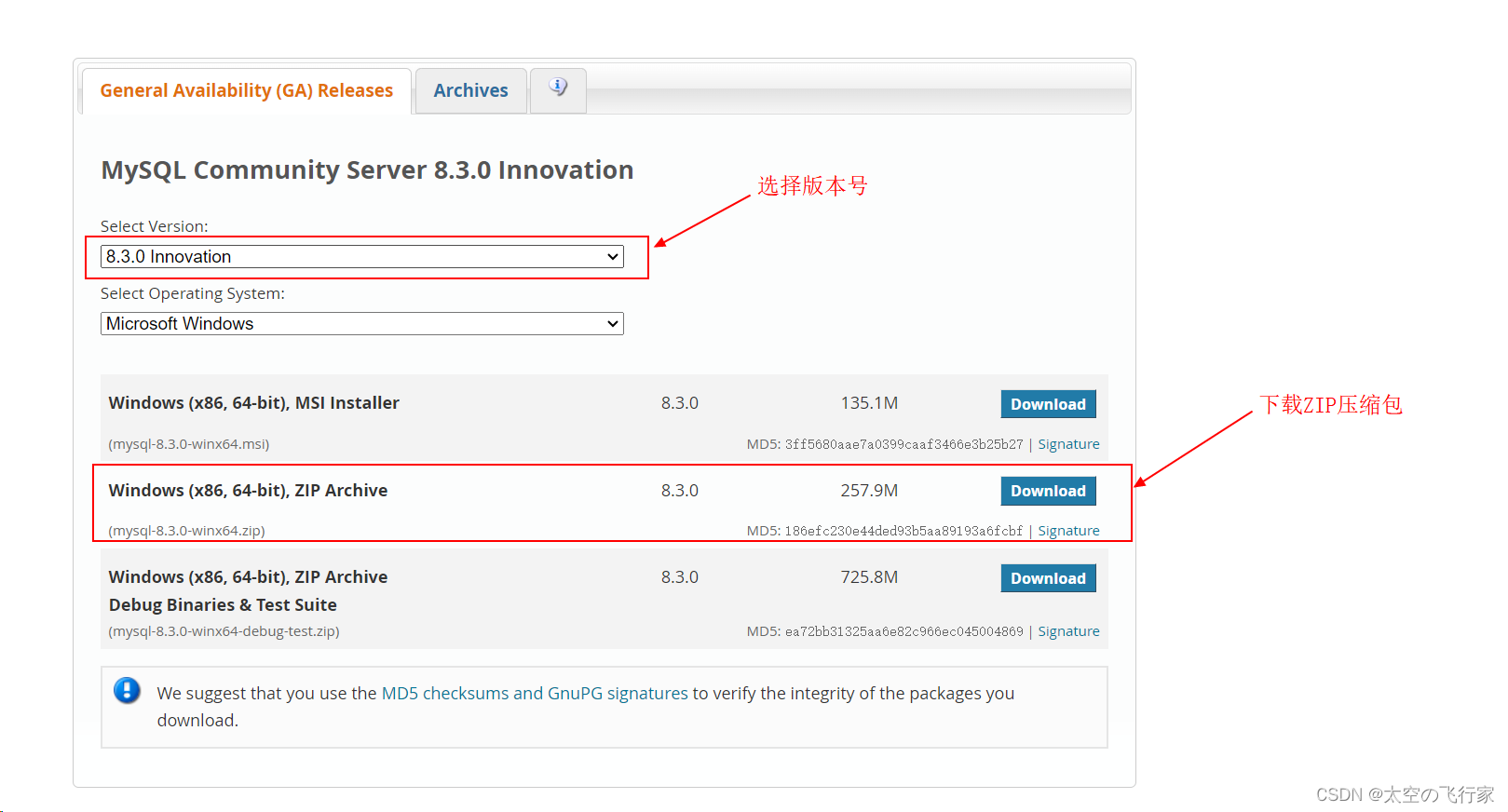
Task: Expand the Select Operating System dropdown
Action: (361, 324)
